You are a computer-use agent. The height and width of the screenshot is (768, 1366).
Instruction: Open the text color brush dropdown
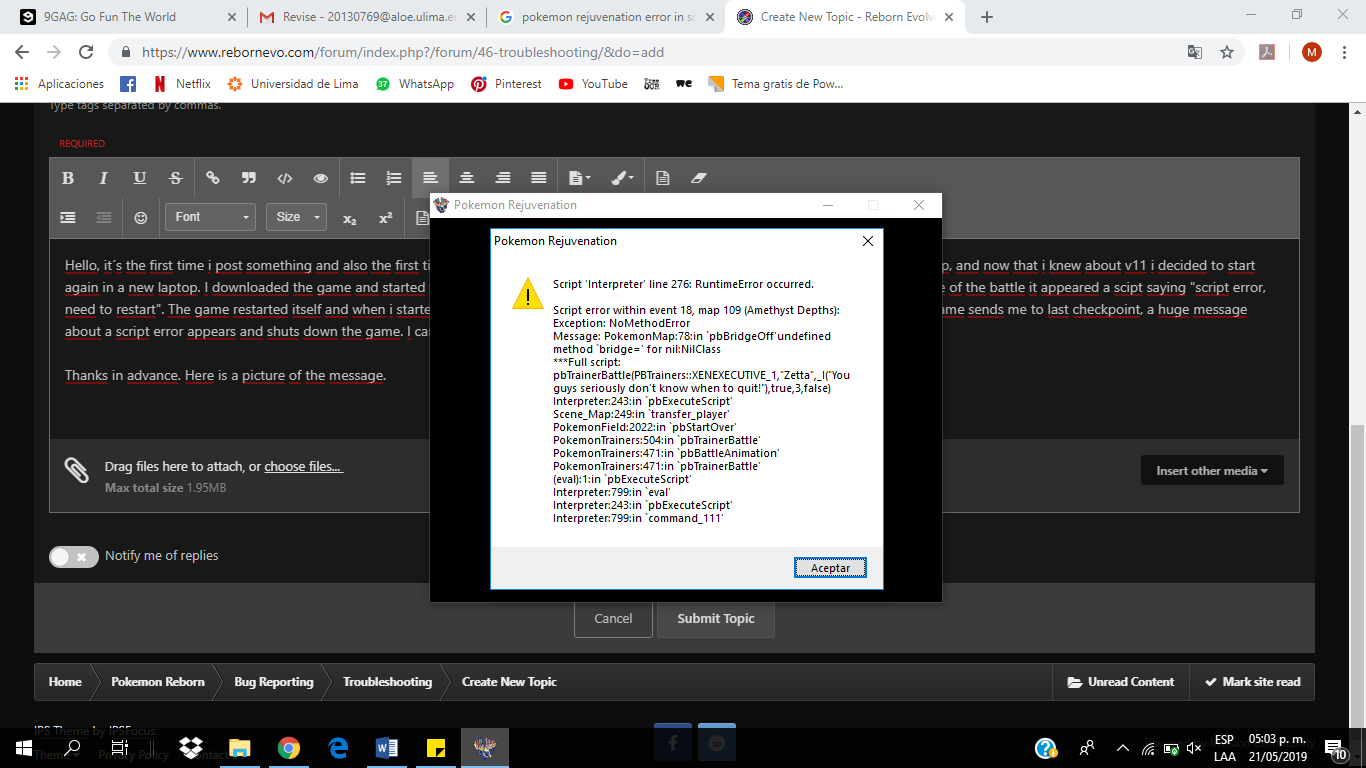point(621,178)
